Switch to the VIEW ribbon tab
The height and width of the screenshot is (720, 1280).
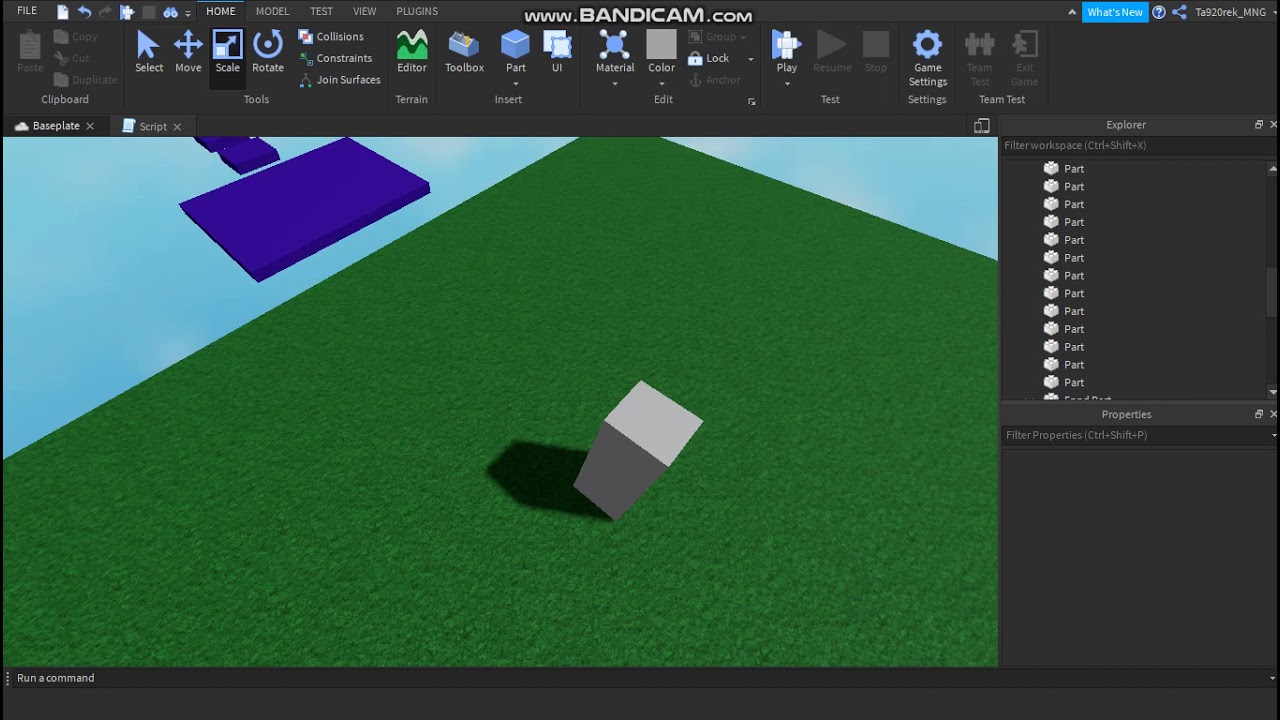coord(365,11)
